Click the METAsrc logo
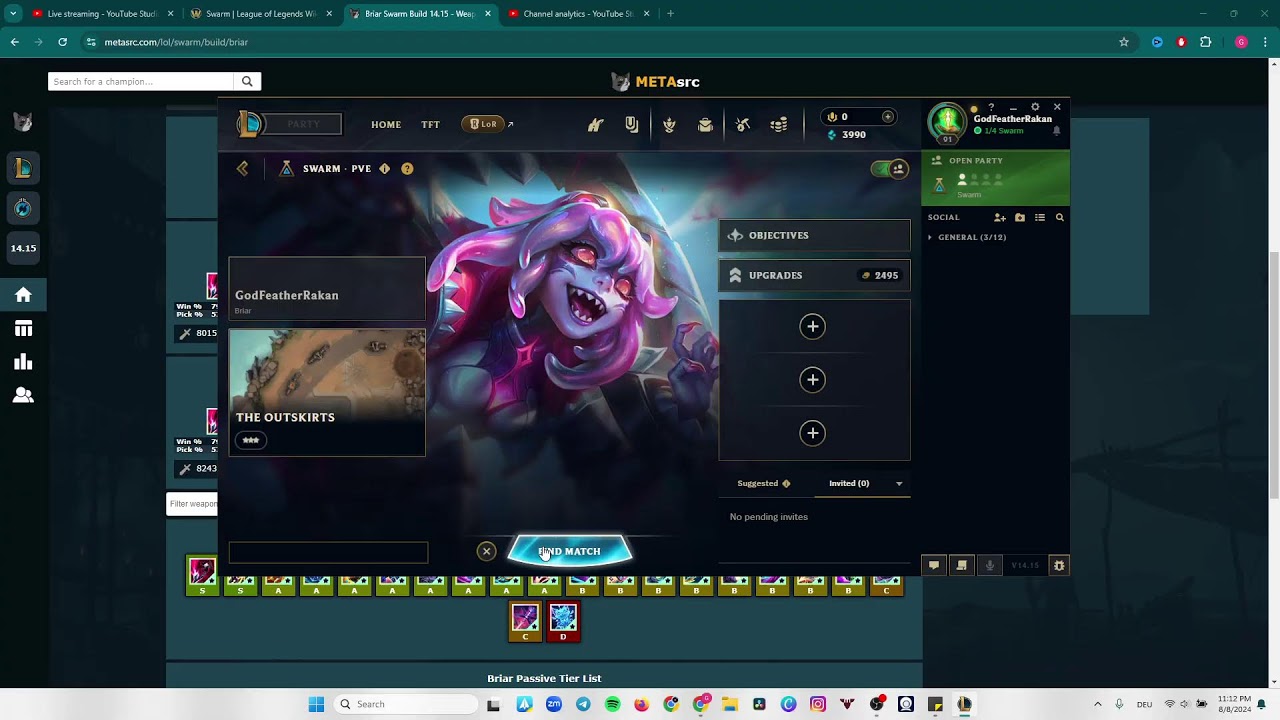Image resolution: width=1280 pixels, height=720 pixels. tap(655, 82)
